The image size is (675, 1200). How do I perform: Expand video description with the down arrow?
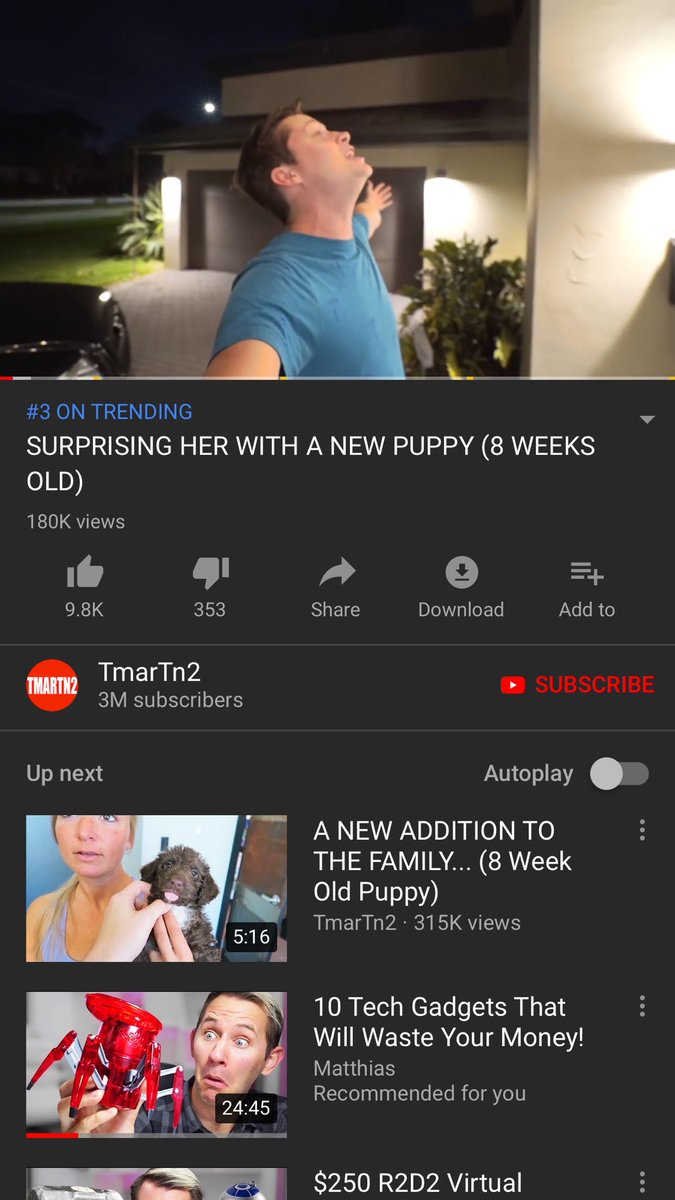click(x=647, y=419)
